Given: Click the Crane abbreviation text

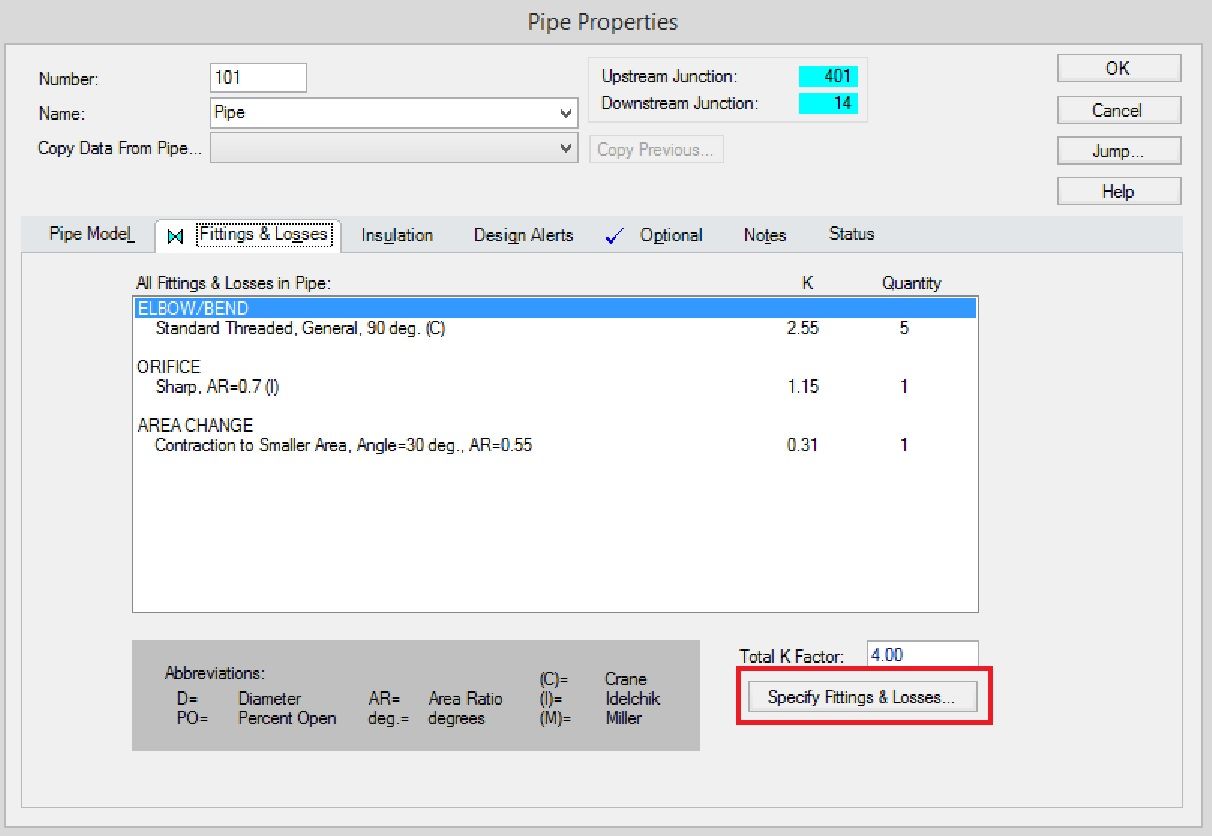Looking at the screenshot, I should tap(626, 679).
